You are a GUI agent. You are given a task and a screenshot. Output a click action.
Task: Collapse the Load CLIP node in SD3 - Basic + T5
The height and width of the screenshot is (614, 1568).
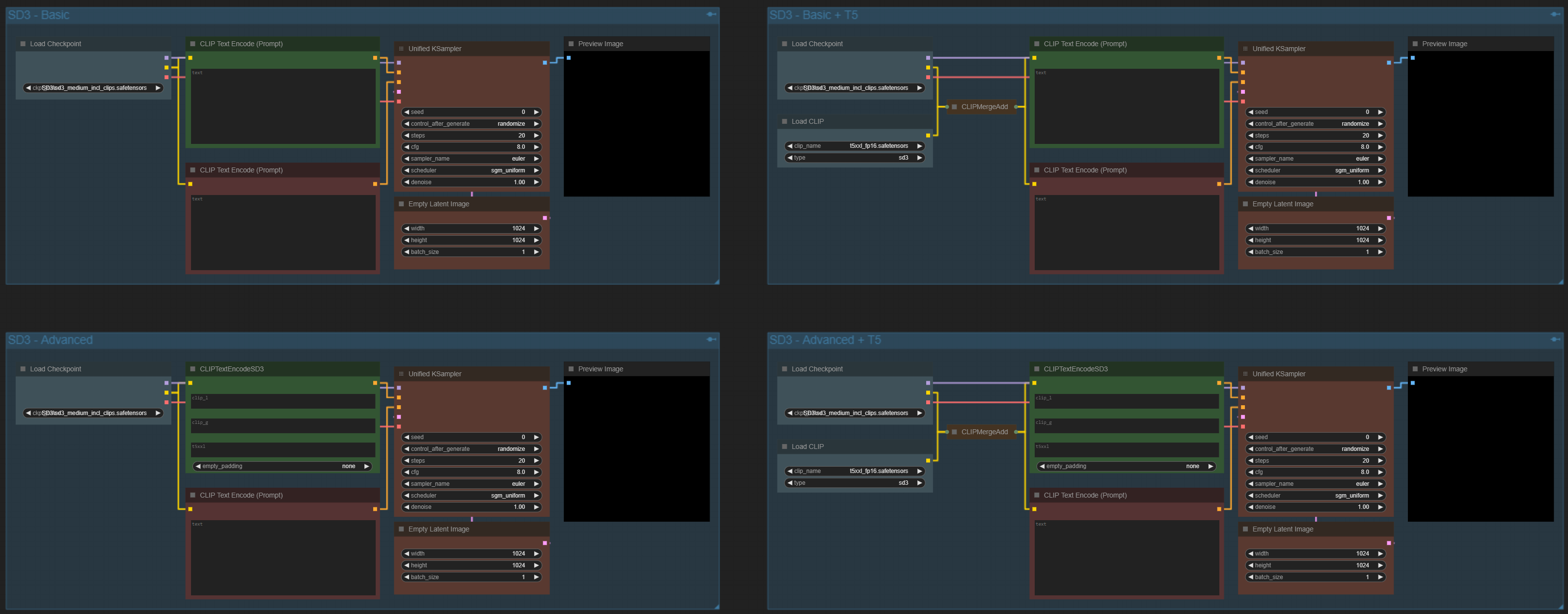[785, 121]
